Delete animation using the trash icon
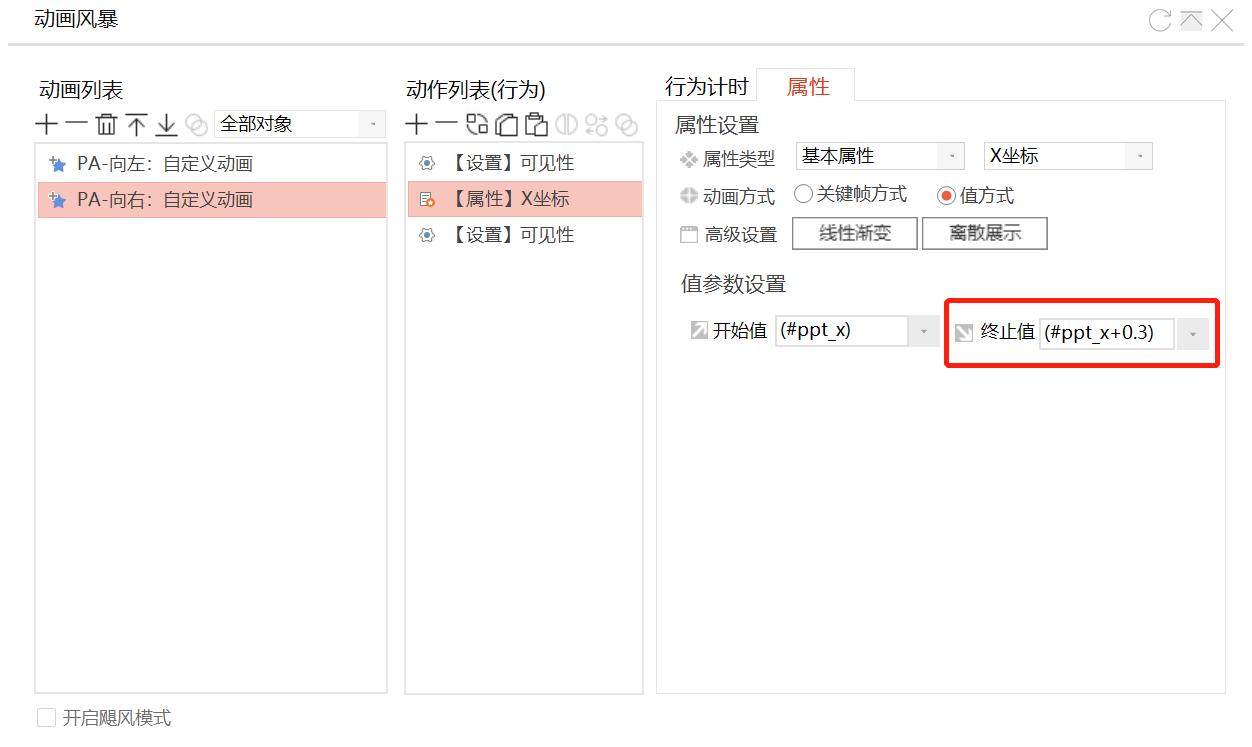Screen dimensions: 1252x747 [106, 125]
